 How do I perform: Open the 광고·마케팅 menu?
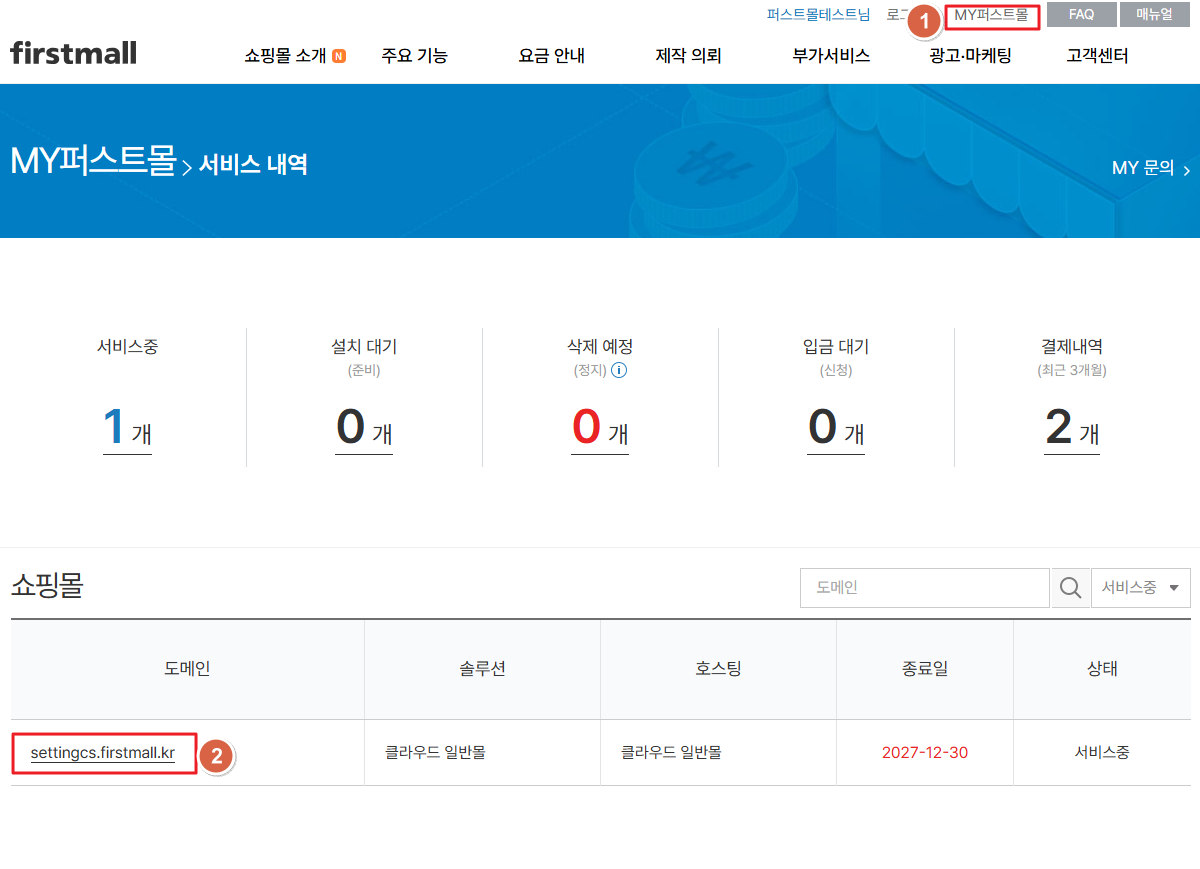pyautogui.click(x=970, y=56)
